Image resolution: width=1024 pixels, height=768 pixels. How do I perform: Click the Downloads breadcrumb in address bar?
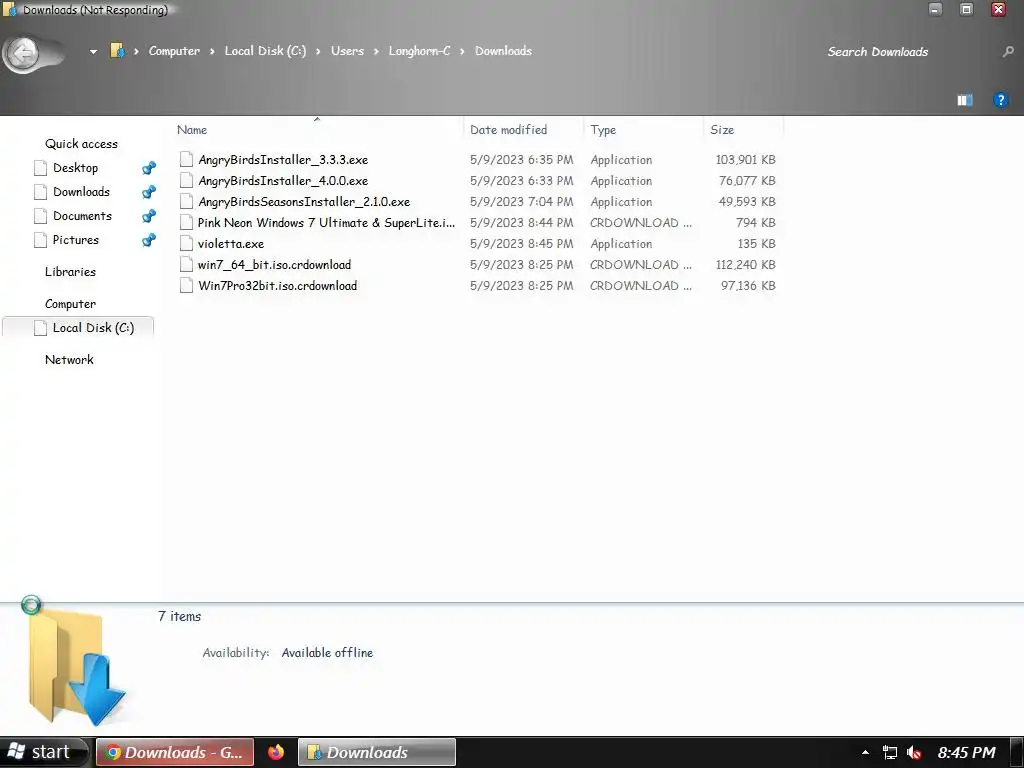pyautogui.click(x=504, y=51)
